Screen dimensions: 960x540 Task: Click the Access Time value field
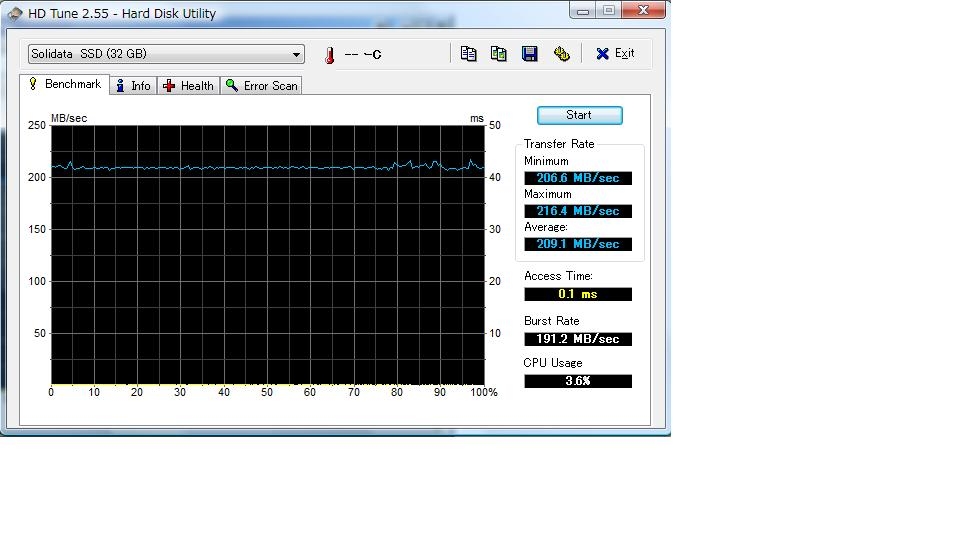pyautogui.click(x=578, y=294)
